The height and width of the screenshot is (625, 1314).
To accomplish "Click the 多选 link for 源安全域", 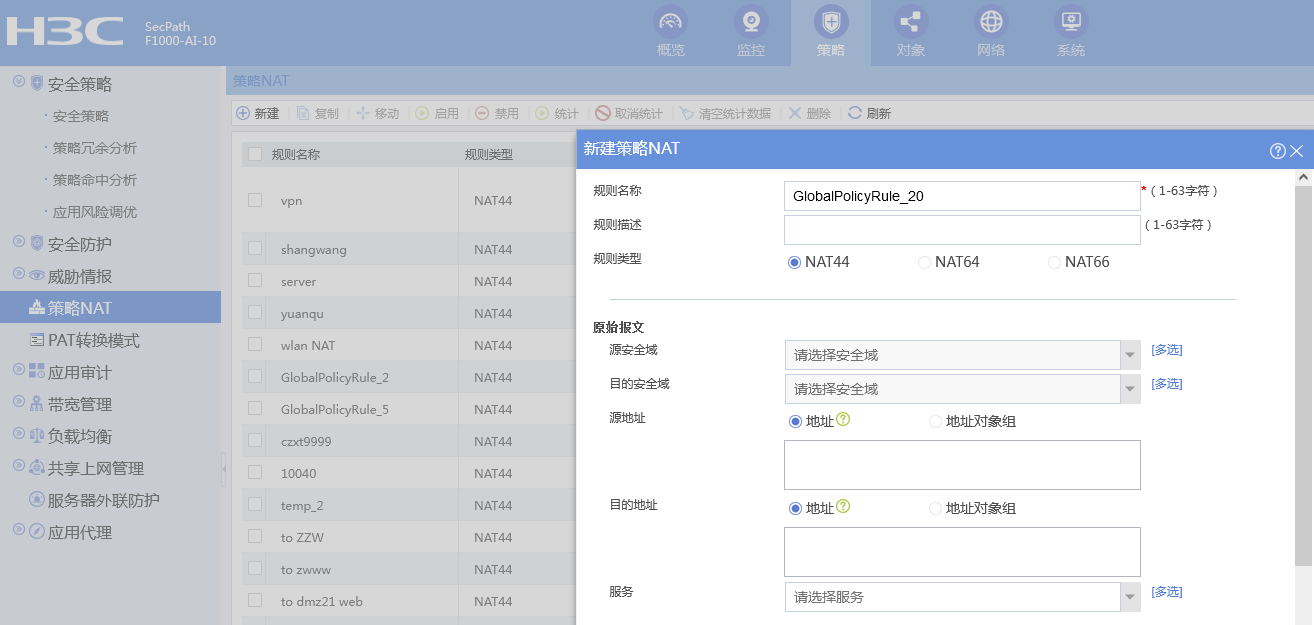I will point(1166,350).
